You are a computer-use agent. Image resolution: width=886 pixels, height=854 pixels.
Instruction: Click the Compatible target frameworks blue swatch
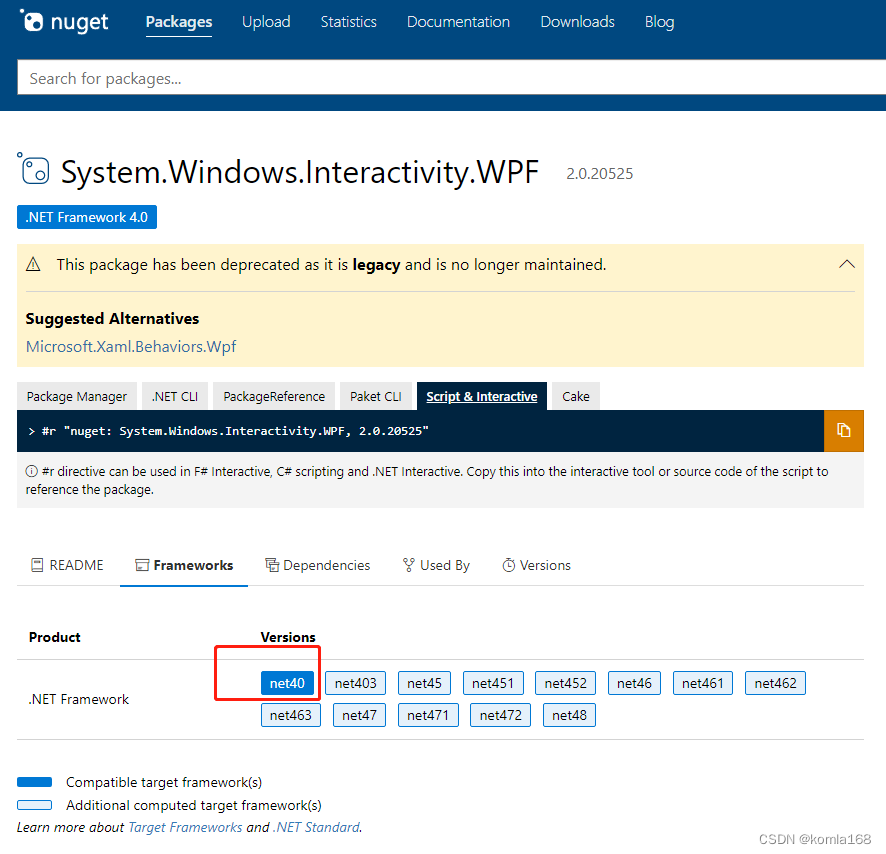click(x=34, y=782)
